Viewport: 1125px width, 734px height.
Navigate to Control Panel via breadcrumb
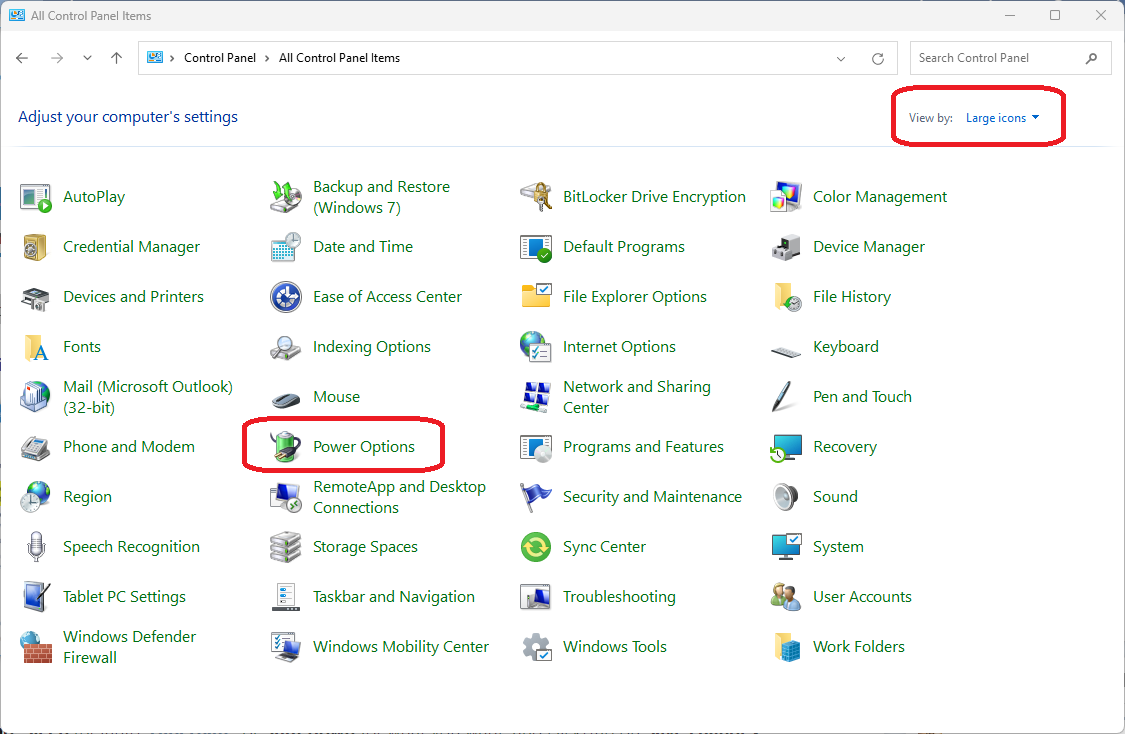(x=220, y=58)
